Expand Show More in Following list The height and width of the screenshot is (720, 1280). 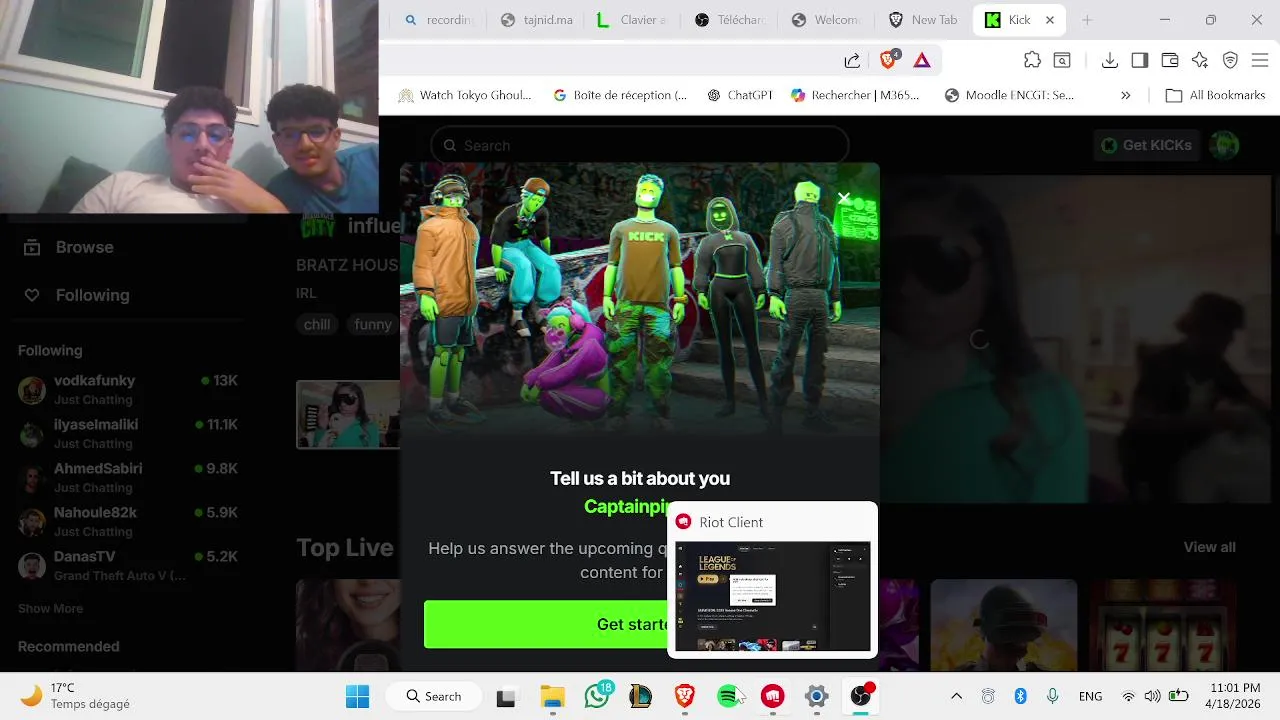[50, 608]
